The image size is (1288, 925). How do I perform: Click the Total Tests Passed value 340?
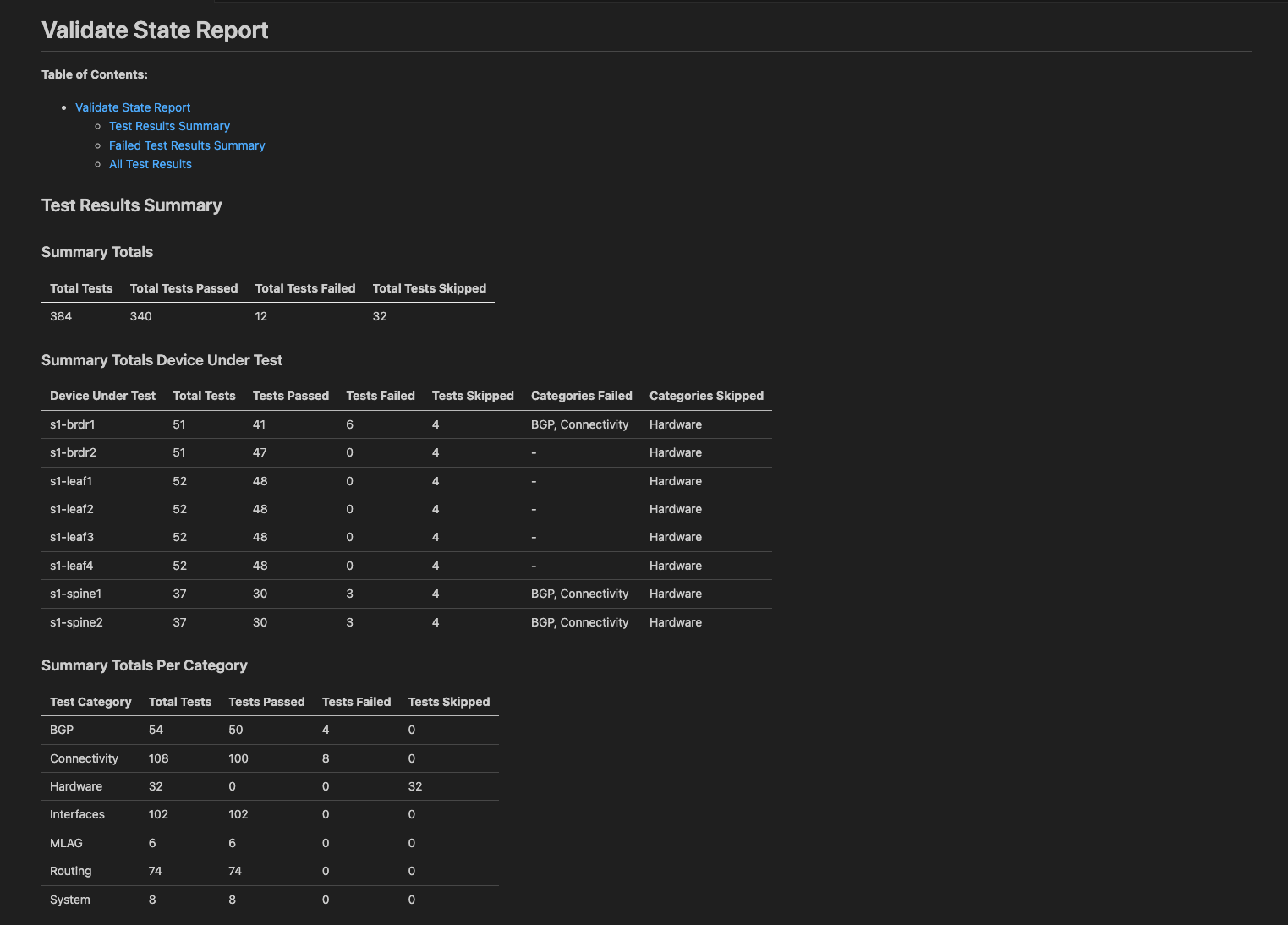[x=140, y=316]
